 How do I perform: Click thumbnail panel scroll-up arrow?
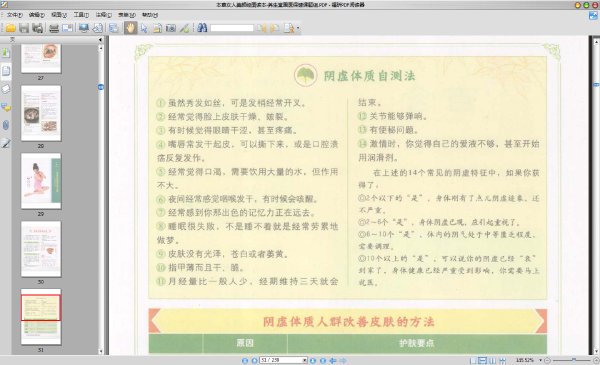[101, 48]
